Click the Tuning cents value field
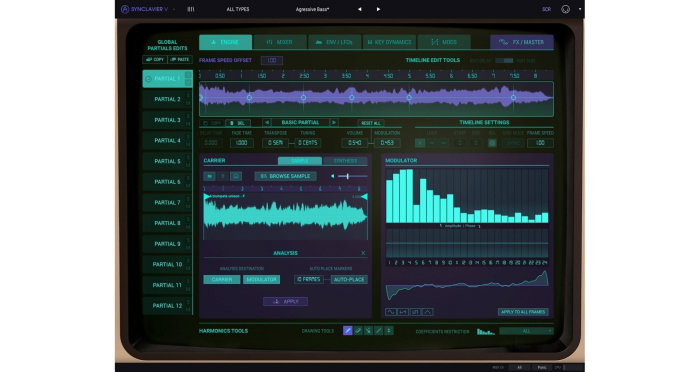Image resolution: width=700 pixels, height=372 pixels. click(308, 143)
